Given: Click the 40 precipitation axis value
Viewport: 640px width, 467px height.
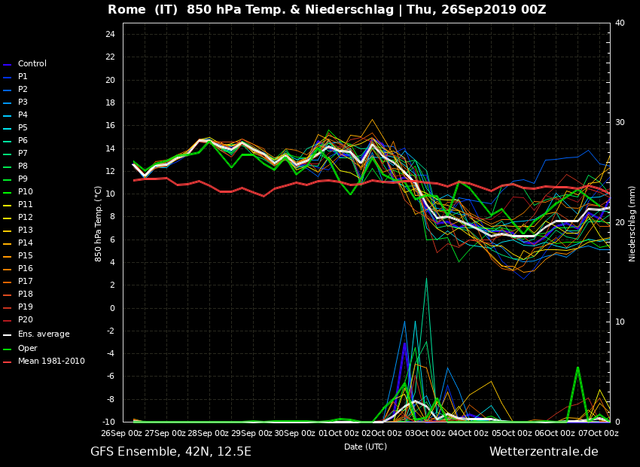Looking at the screenshot, I should coord(620,23).
